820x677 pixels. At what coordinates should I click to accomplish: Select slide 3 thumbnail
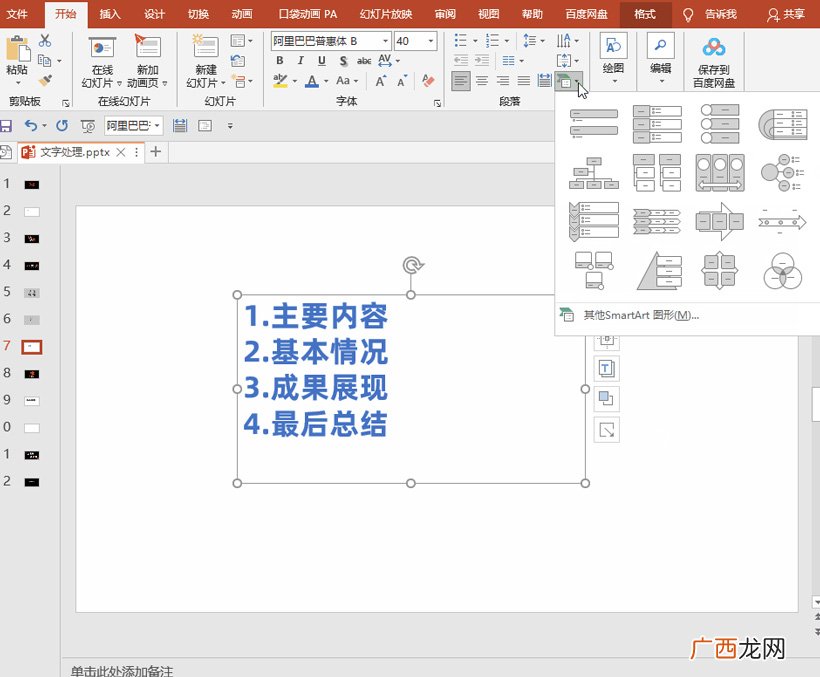point(31,239)
